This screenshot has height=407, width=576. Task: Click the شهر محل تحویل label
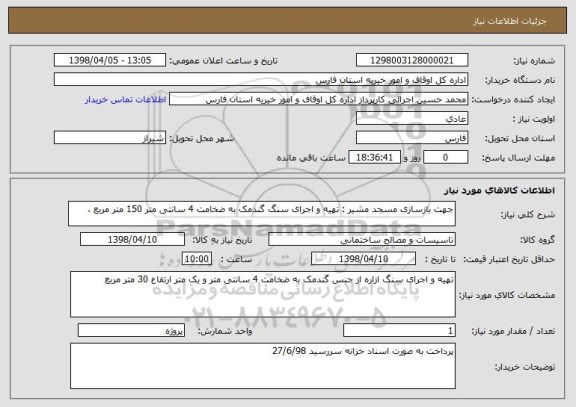[x=202, y=138]
